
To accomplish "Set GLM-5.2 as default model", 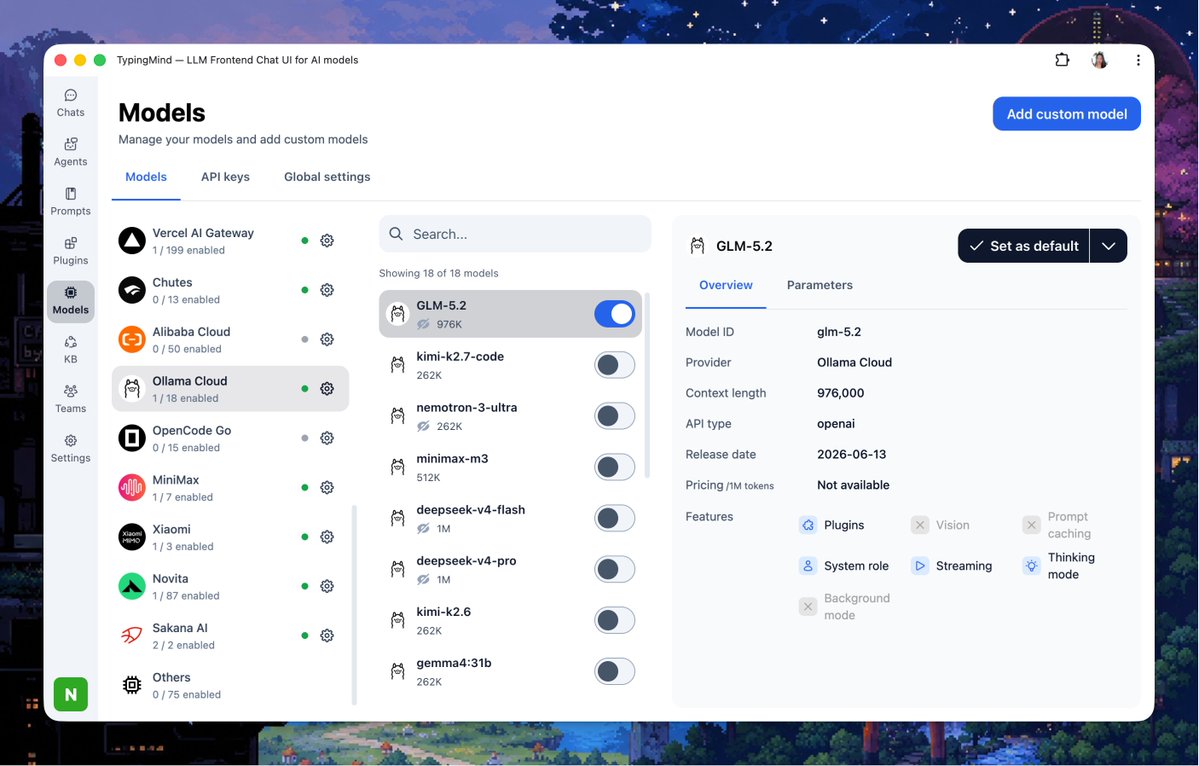I will point(1024,245).
